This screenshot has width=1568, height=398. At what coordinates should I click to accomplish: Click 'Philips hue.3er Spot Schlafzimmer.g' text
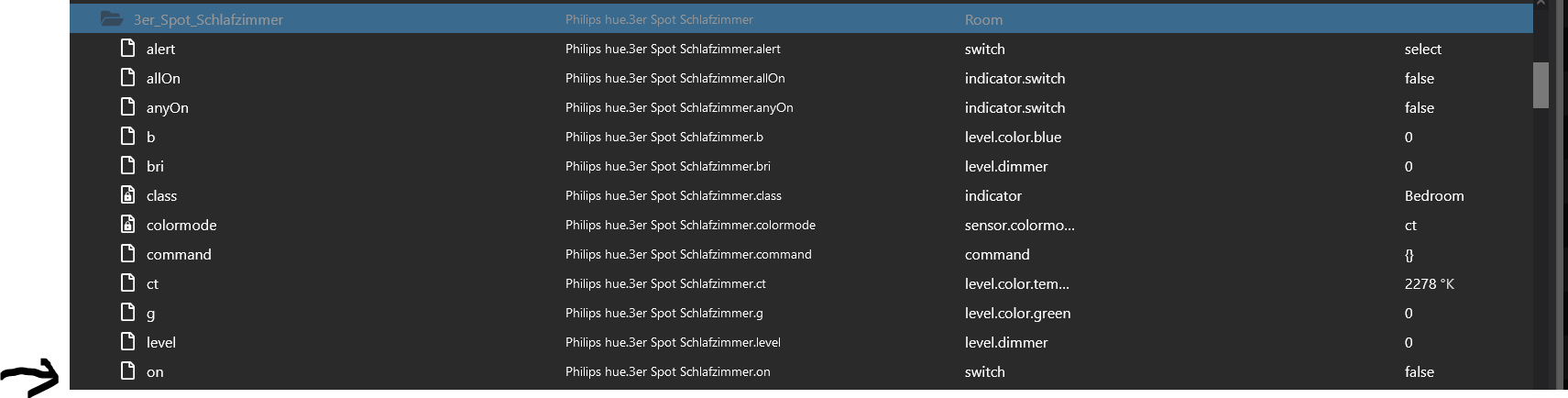tap(663, 313)
